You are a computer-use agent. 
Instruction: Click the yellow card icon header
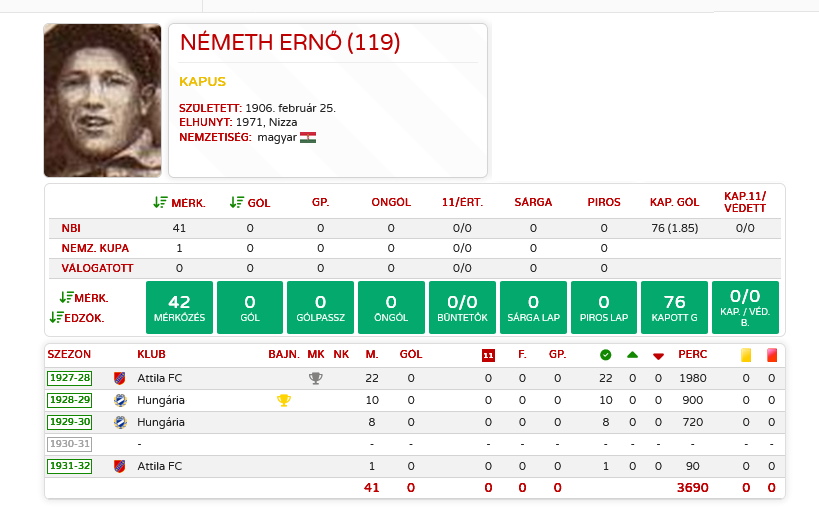[746, 355]
